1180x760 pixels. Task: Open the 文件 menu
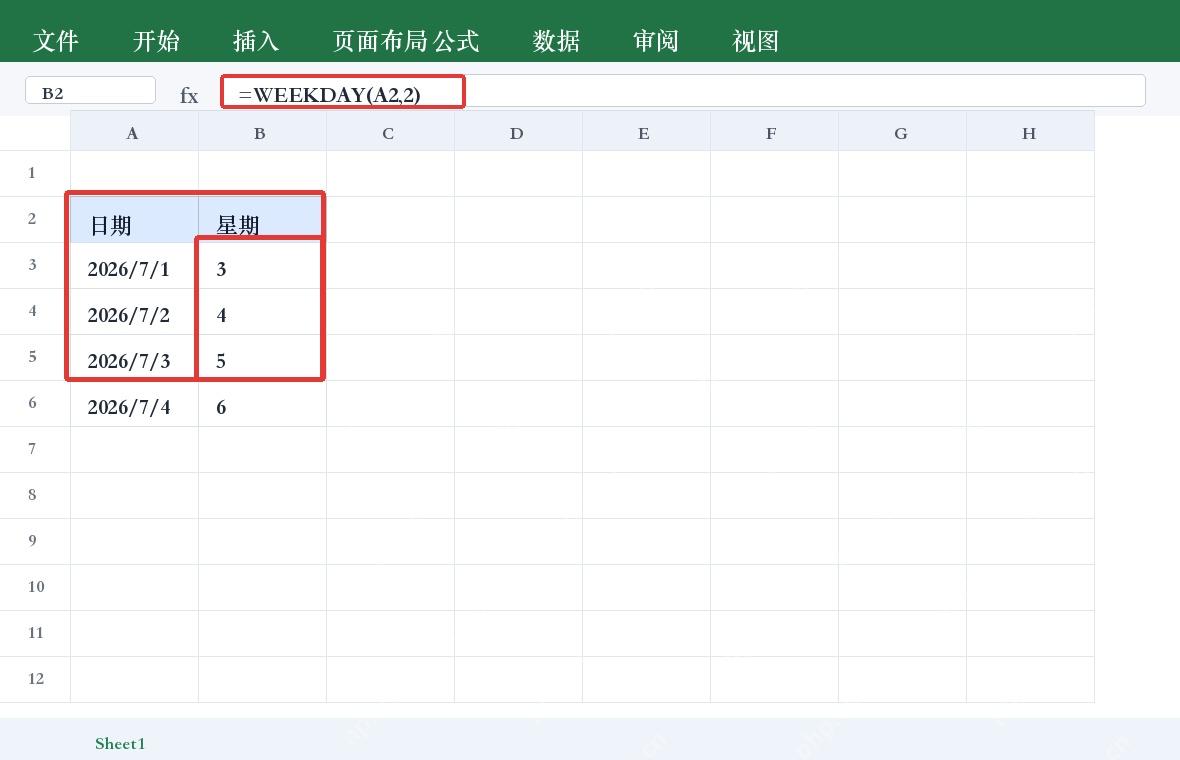click(56, 41)
